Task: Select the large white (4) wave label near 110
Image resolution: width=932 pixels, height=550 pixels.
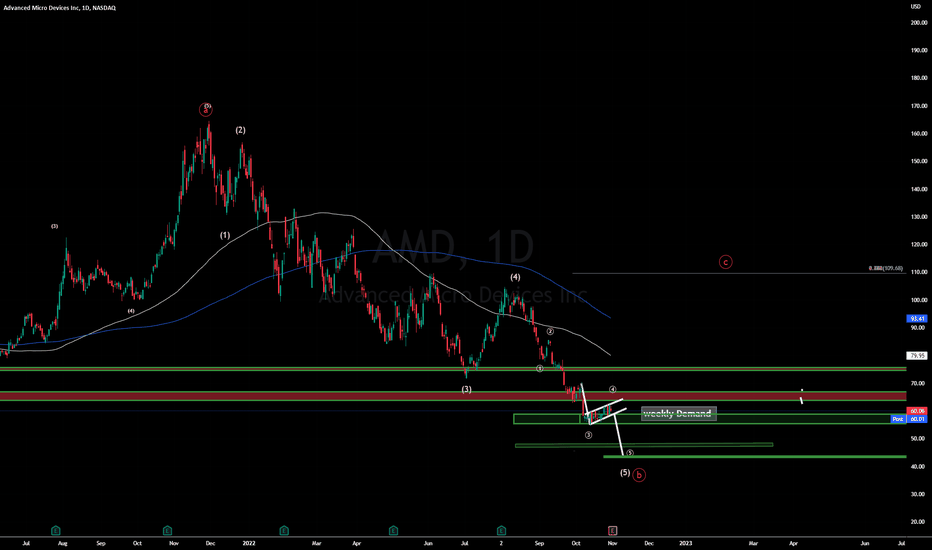Action: pos(515,277)
